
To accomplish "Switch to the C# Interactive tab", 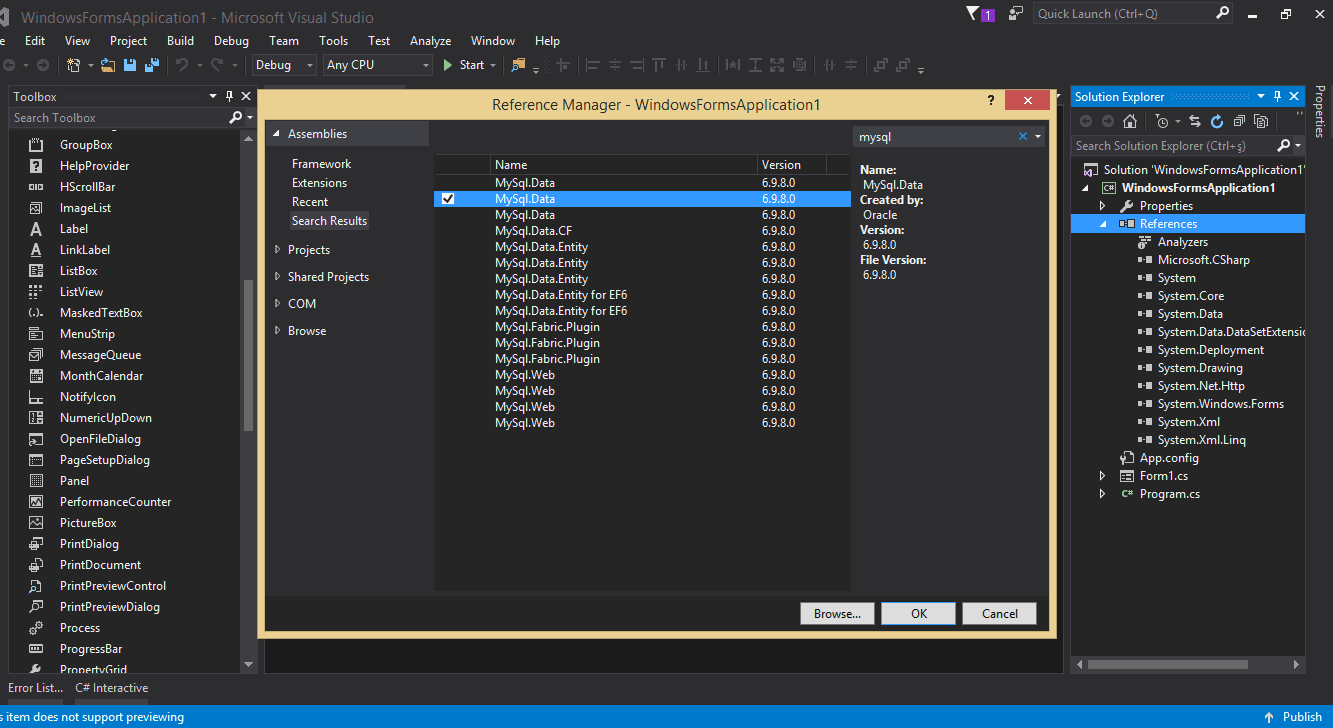I will click(111, 688).
